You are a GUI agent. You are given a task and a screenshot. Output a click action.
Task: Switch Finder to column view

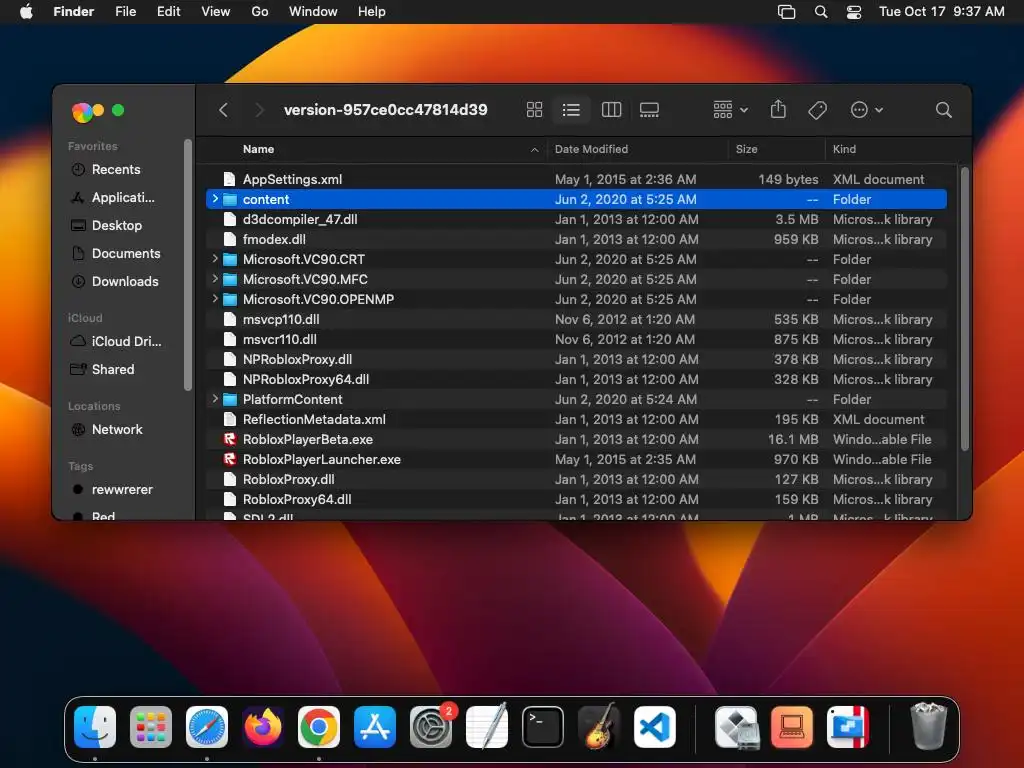pos(611,110)
